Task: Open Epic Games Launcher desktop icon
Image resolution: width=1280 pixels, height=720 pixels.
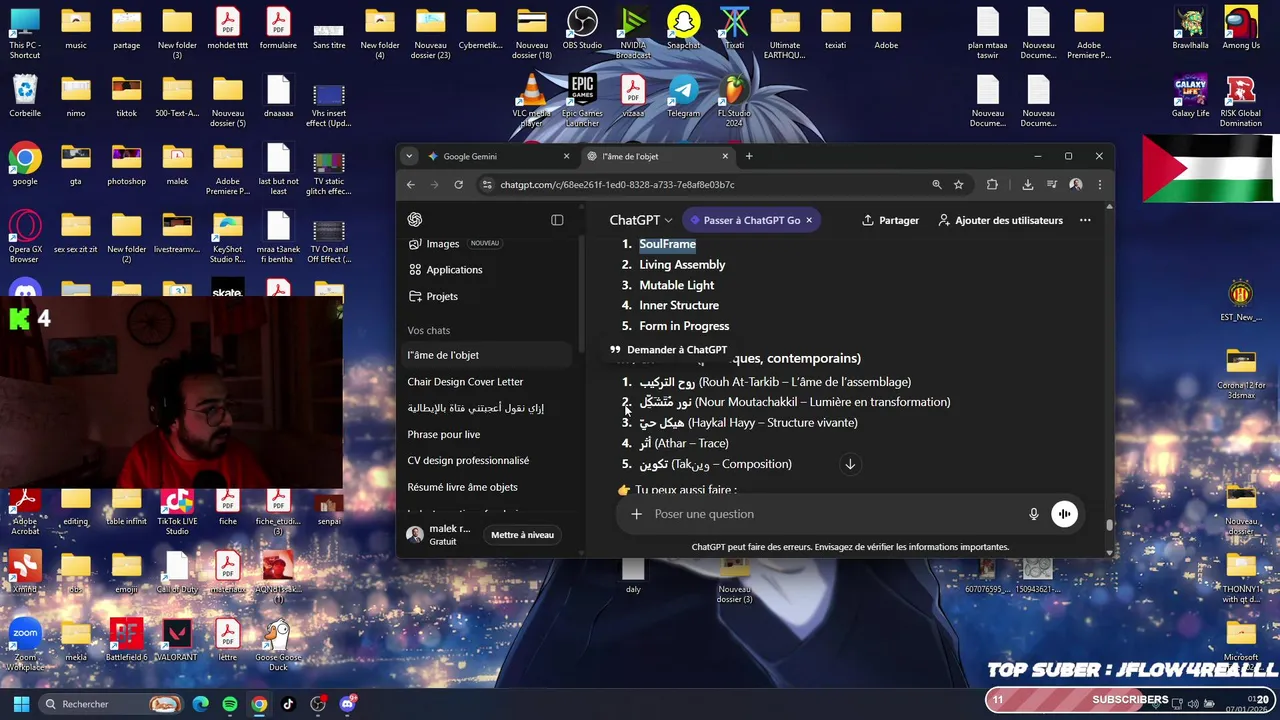Action: click(x=582, y=100)
